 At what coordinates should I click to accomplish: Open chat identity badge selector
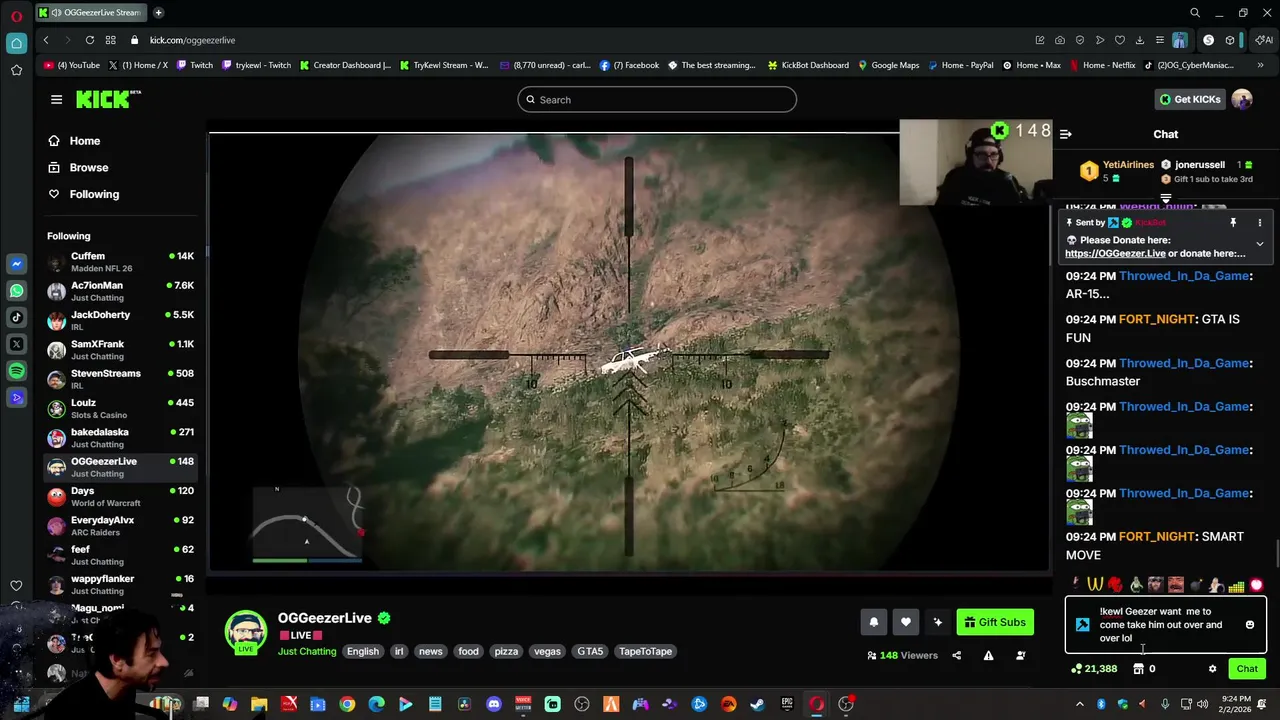(x=1082, y=625)
